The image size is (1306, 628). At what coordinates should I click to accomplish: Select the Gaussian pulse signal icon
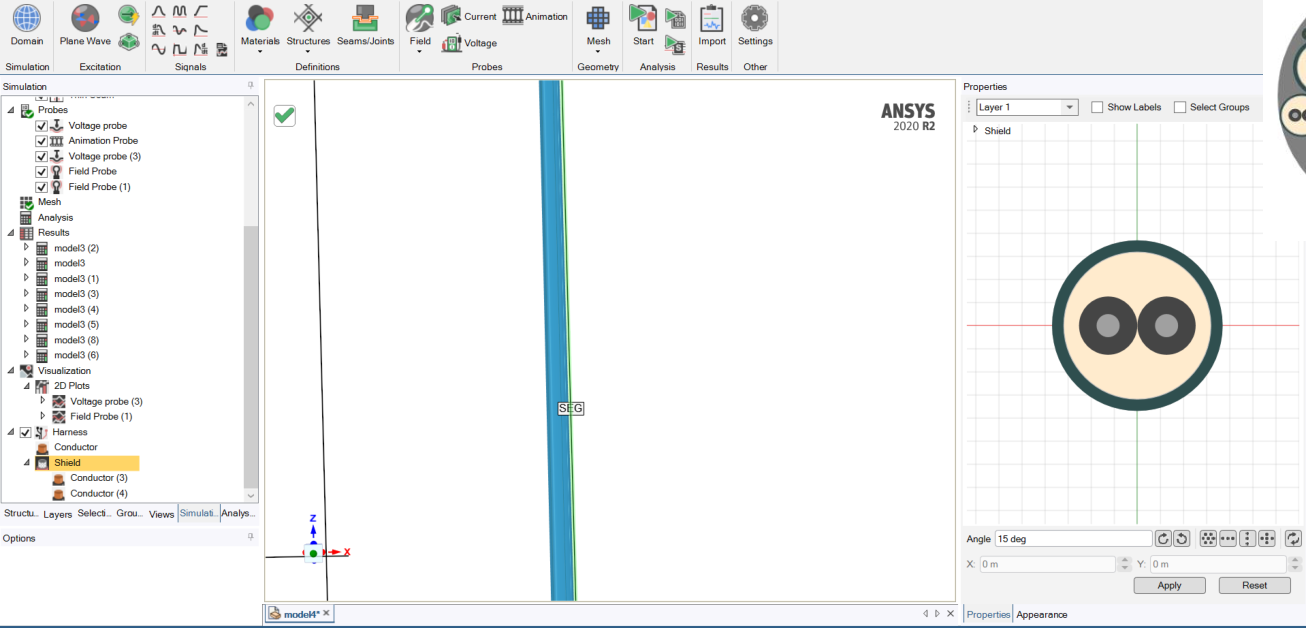(x=159, y=11)
